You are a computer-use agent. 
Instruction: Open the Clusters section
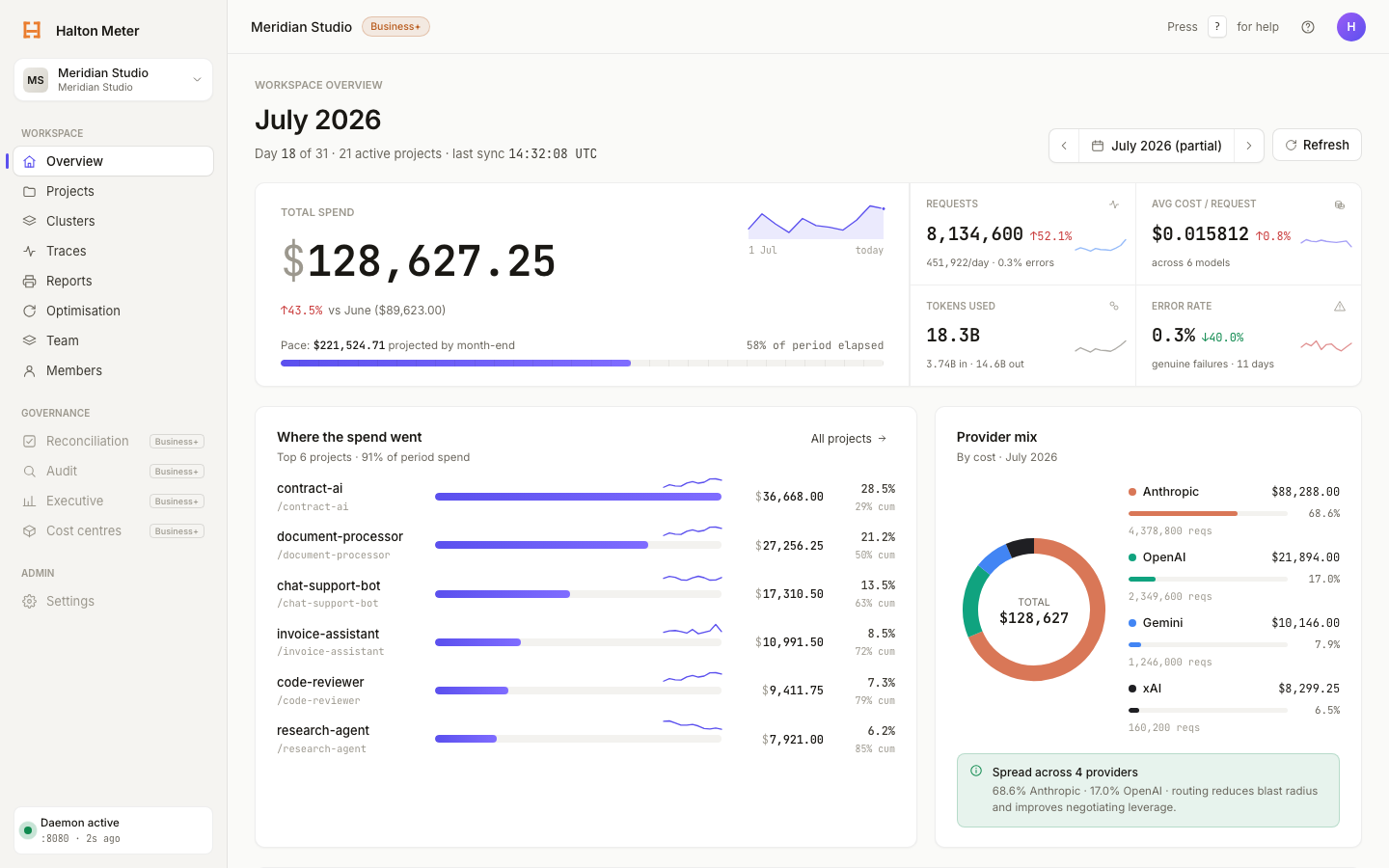point(114,221)
